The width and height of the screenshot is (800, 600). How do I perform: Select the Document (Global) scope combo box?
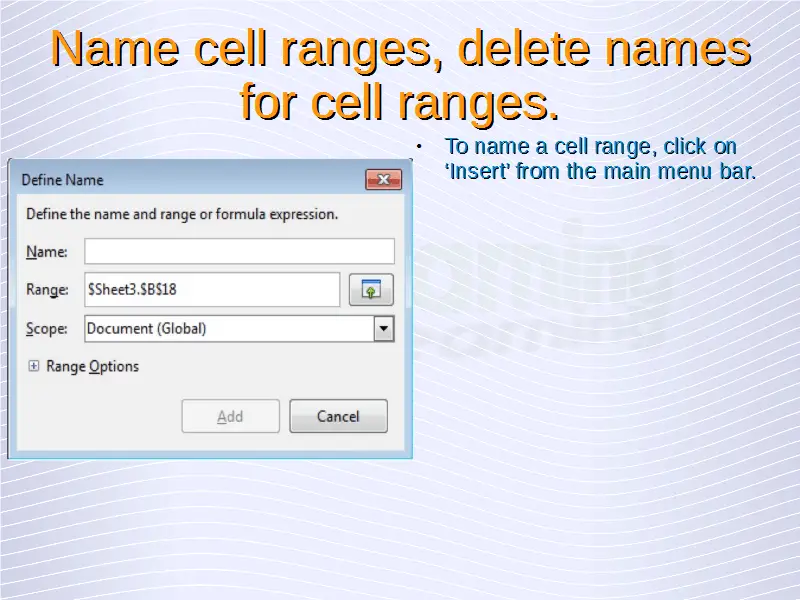tap(228, 329)
